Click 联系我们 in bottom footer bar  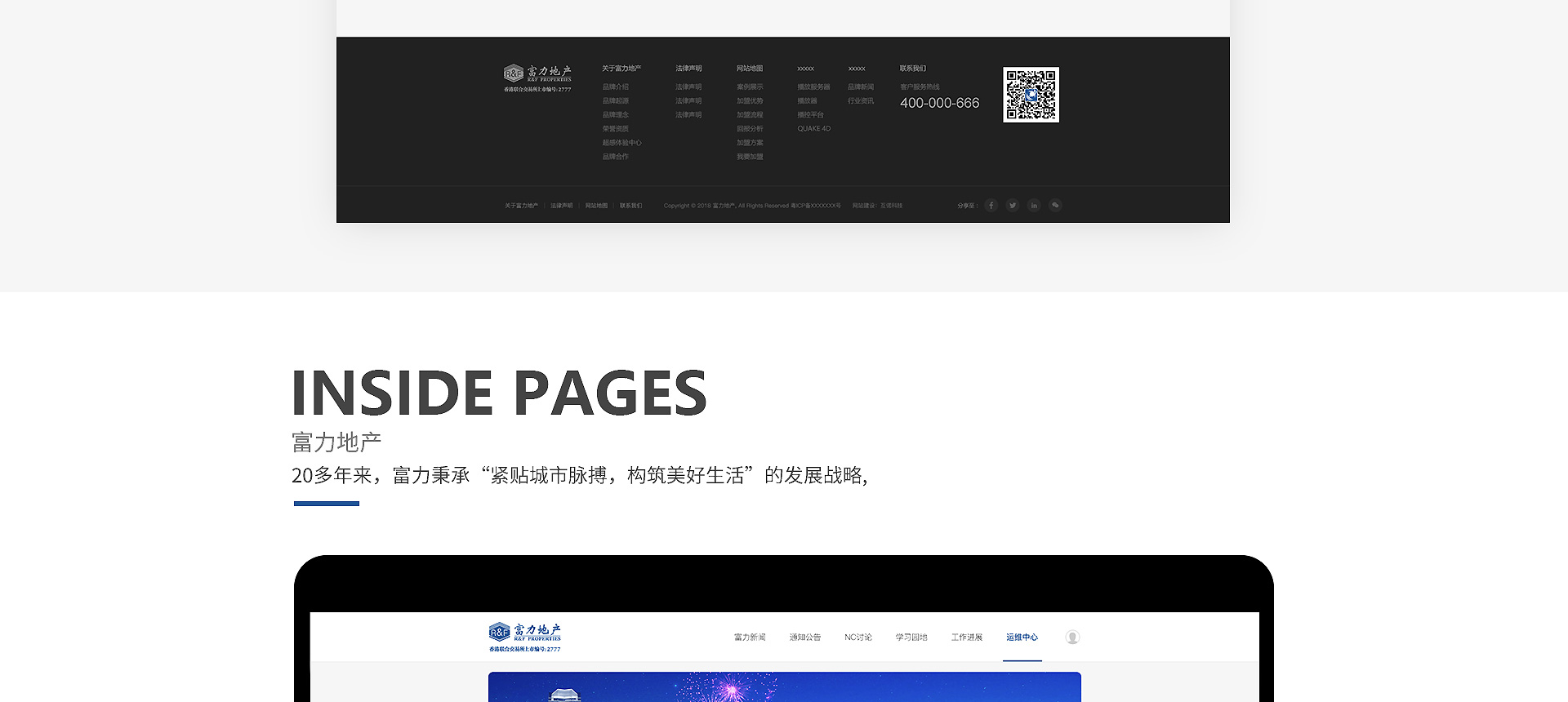(630, 206)
